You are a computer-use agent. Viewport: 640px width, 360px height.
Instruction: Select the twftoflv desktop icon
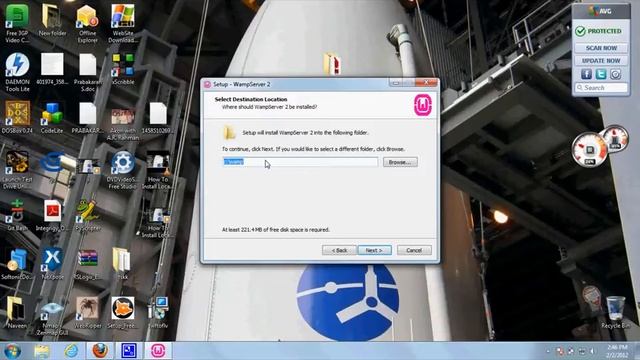click(x=158, y=313)
